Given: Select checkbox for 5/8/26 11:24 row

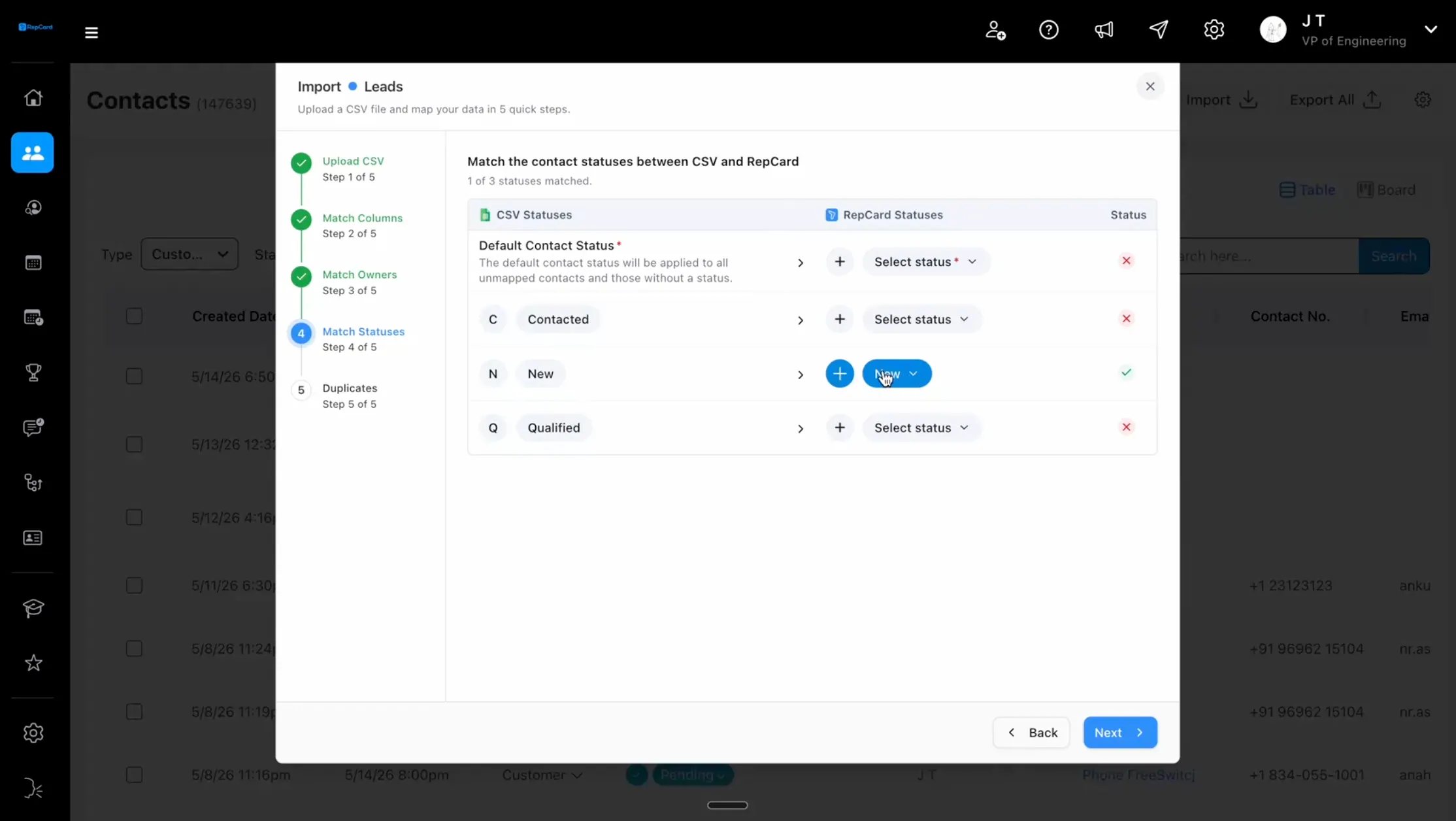Looking at the screenshot, I should click(x=134, y=649).
